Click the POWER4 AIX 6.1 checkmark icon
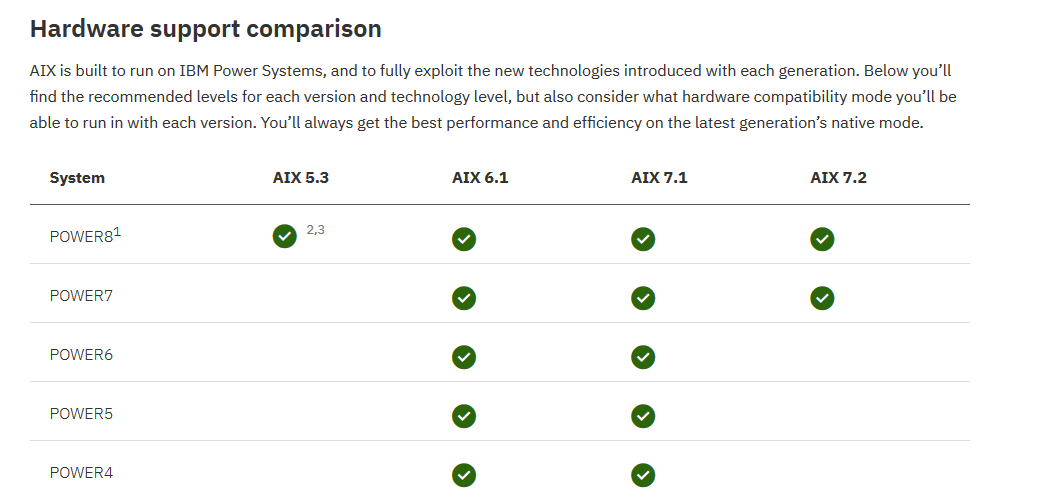The height and width of the screenshot is (504, 1055). [463, 475]
